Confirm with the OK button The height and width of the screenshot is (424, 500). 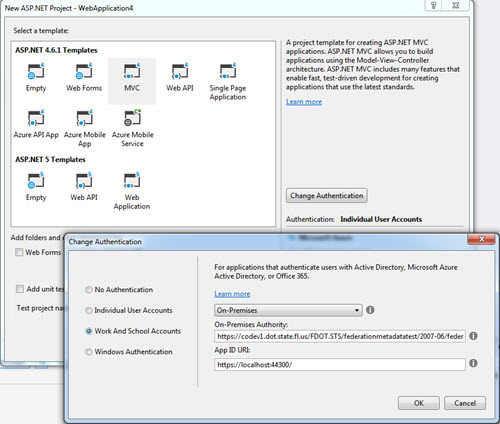point(419,403)
